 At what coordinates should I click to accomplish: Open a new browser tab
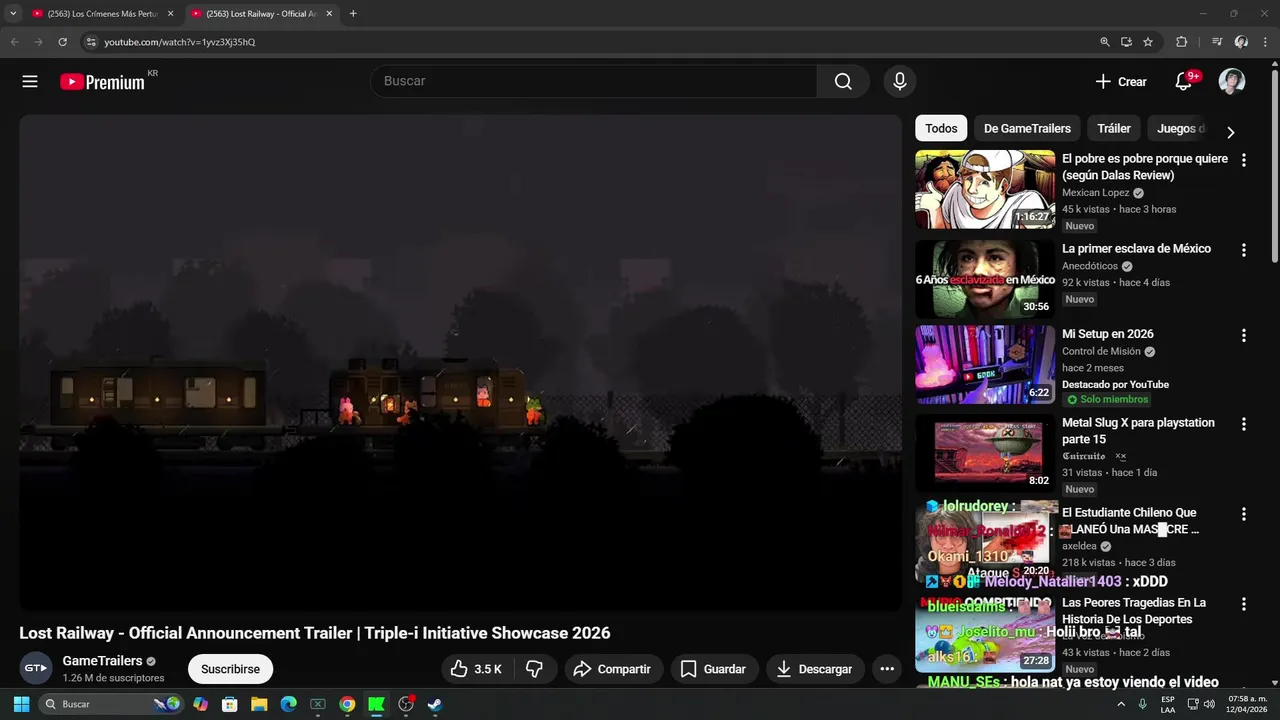353,14
